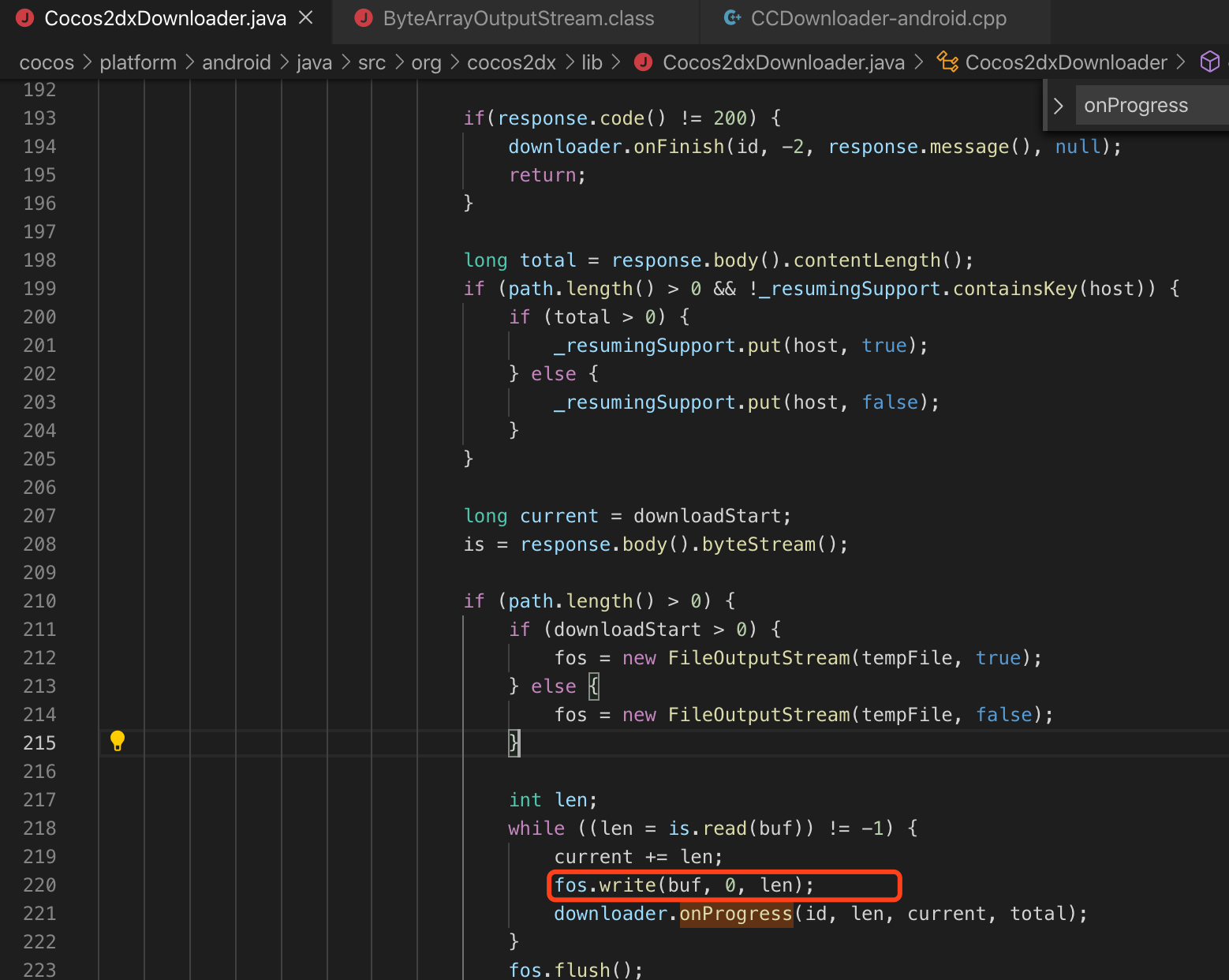Click Java file icon in breadcrumb

coord(644,62)
